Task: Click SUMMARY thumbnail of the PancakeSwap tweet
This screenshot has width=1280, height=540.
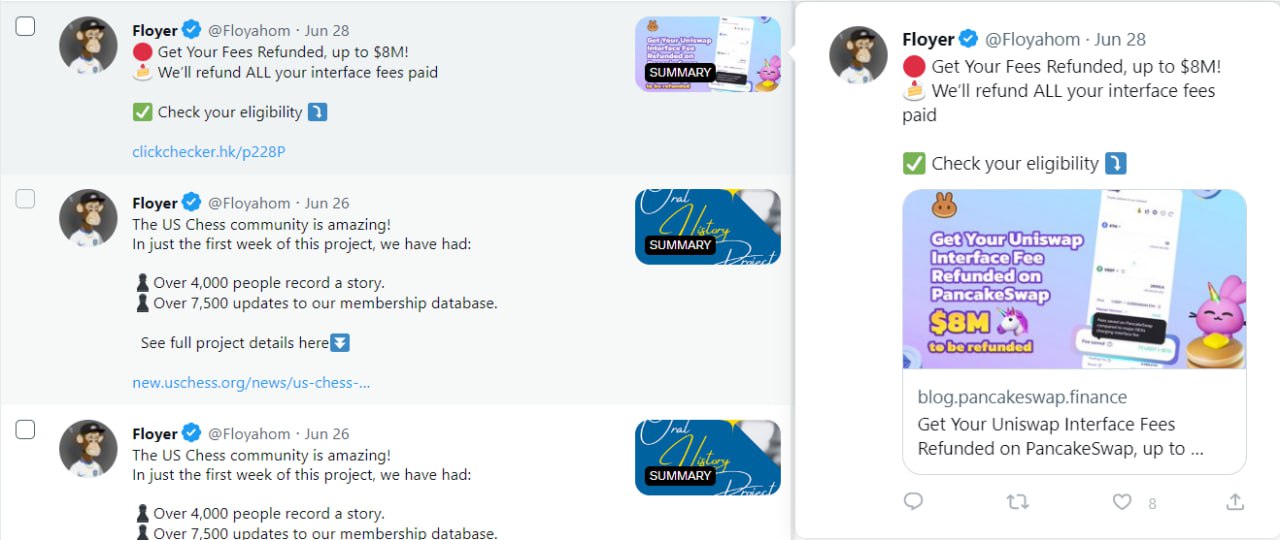Action: click(x=708, y=54)
